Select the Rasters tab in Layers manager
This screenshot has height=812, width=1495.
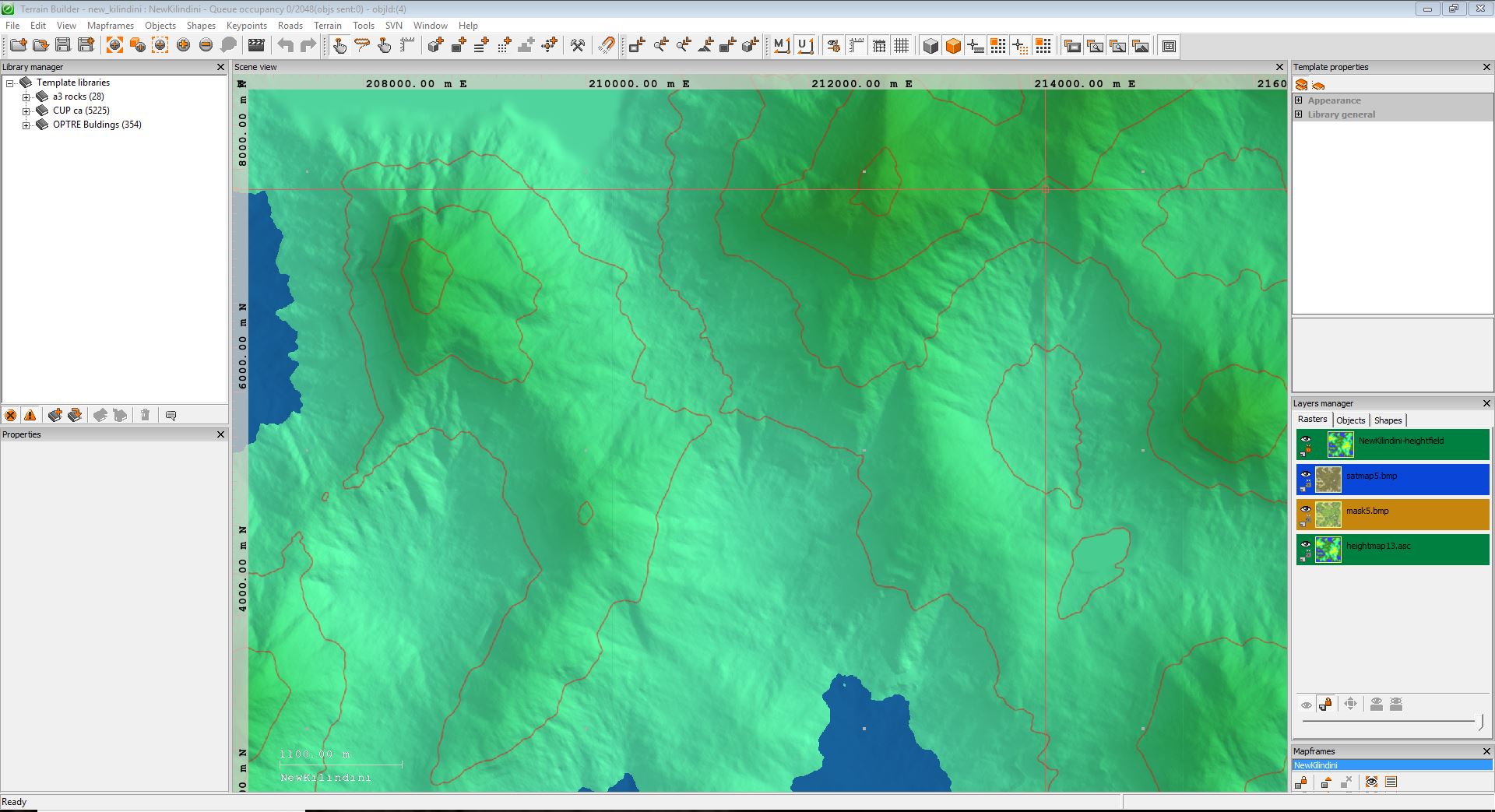[x=1313, y=420]
